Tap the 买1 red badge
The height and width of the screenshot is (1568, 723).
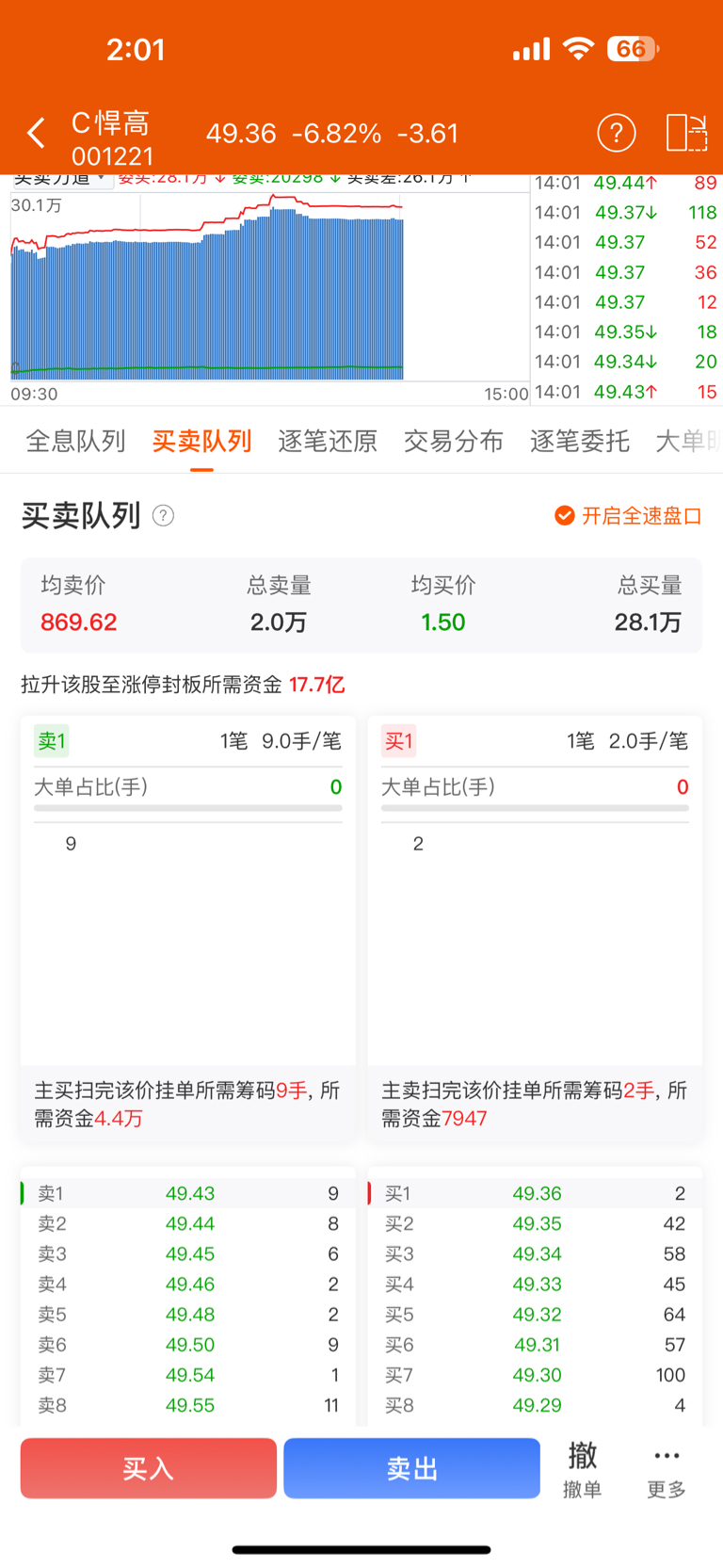[398, 741]
